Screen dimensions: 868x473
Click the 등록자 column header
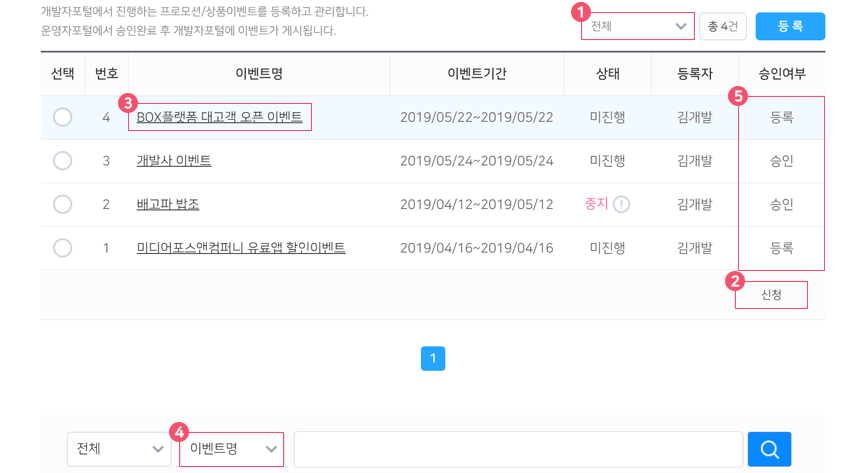(x=695, y=74)
